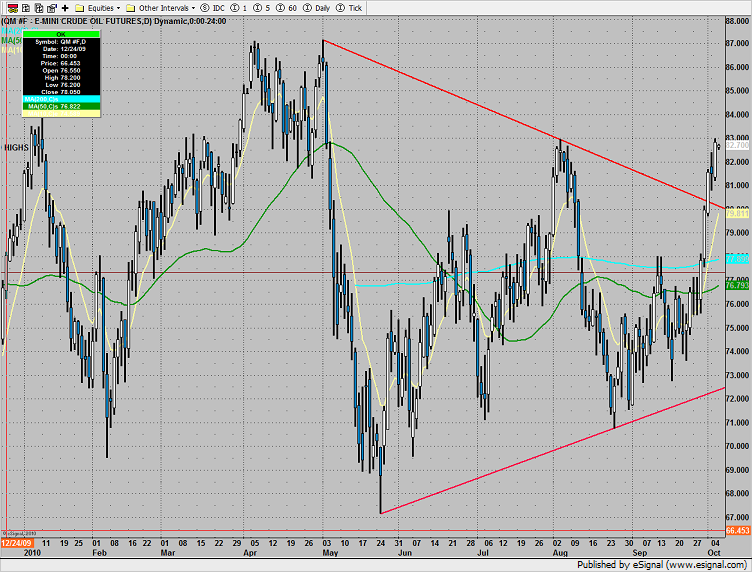The height and width of the screenshot is (572, 752).
Task: Click the 67.000 price axis label
Action: [737, 517]
